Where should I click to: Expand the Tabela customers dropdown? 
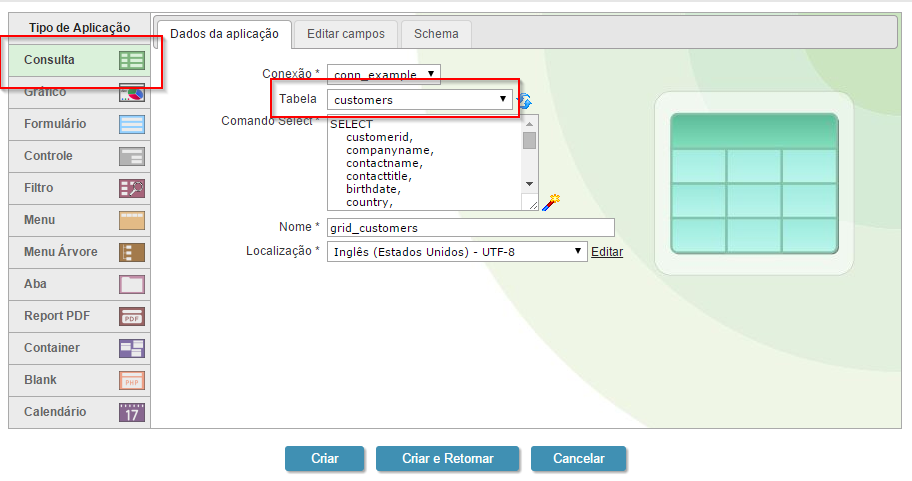click(x=420, y=100)
